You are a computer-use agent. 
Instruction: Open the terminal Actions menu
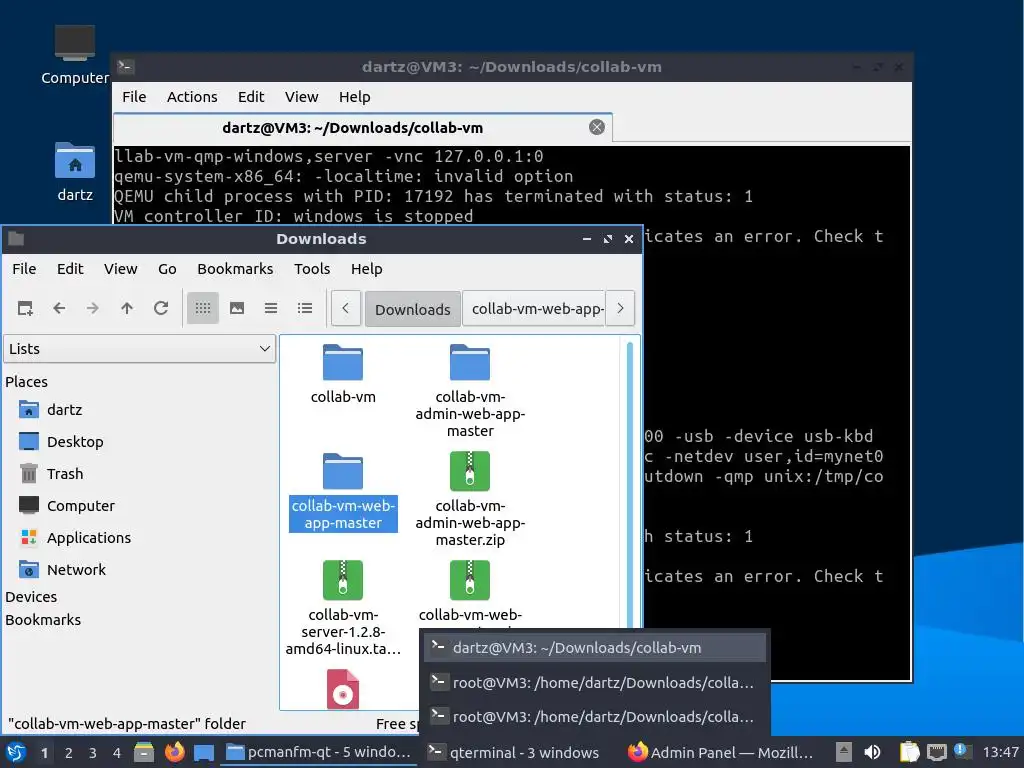pyautogui.click(x=192, y=97)
